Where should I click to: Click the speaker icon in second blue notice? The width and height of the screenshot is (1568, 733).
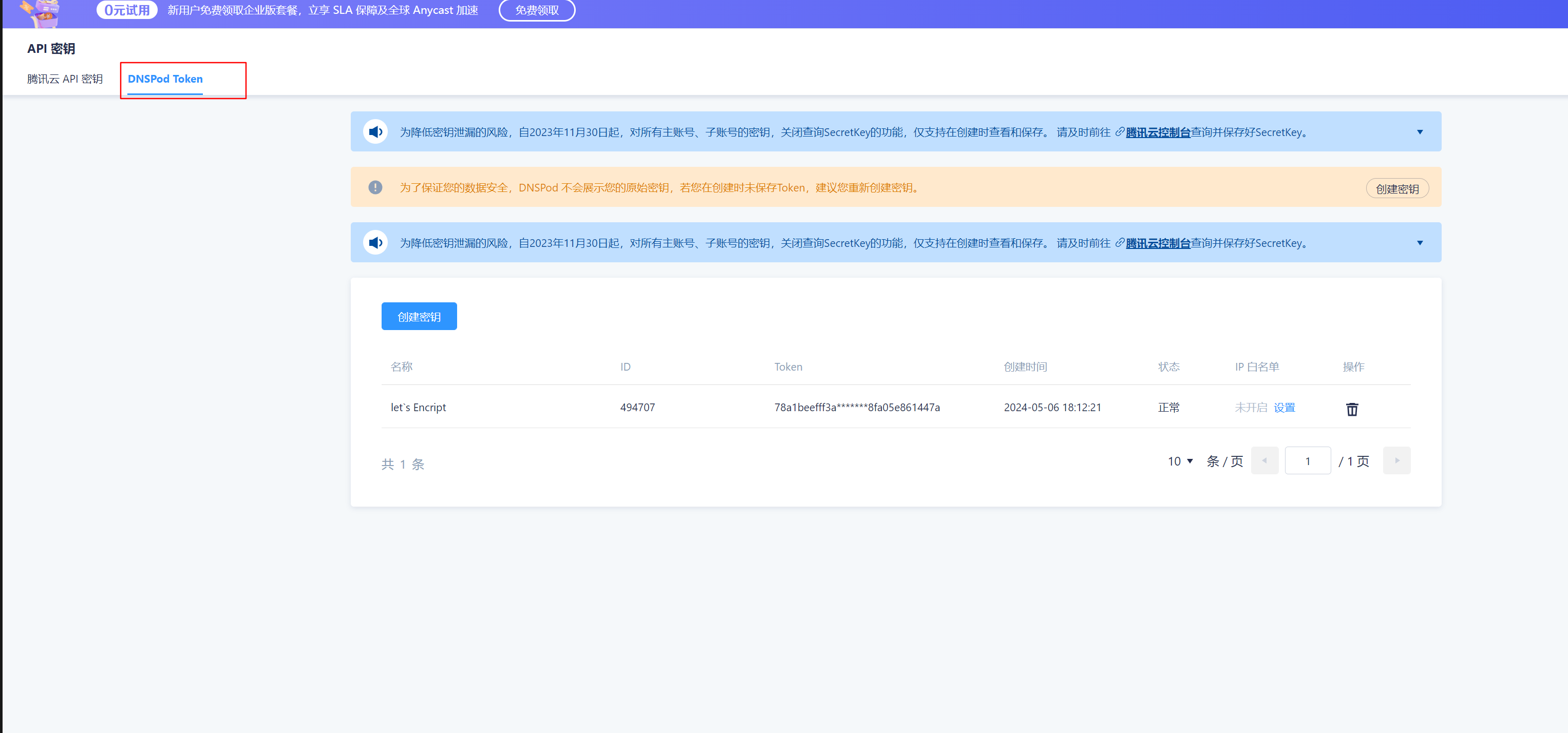(x=375, y=242)
